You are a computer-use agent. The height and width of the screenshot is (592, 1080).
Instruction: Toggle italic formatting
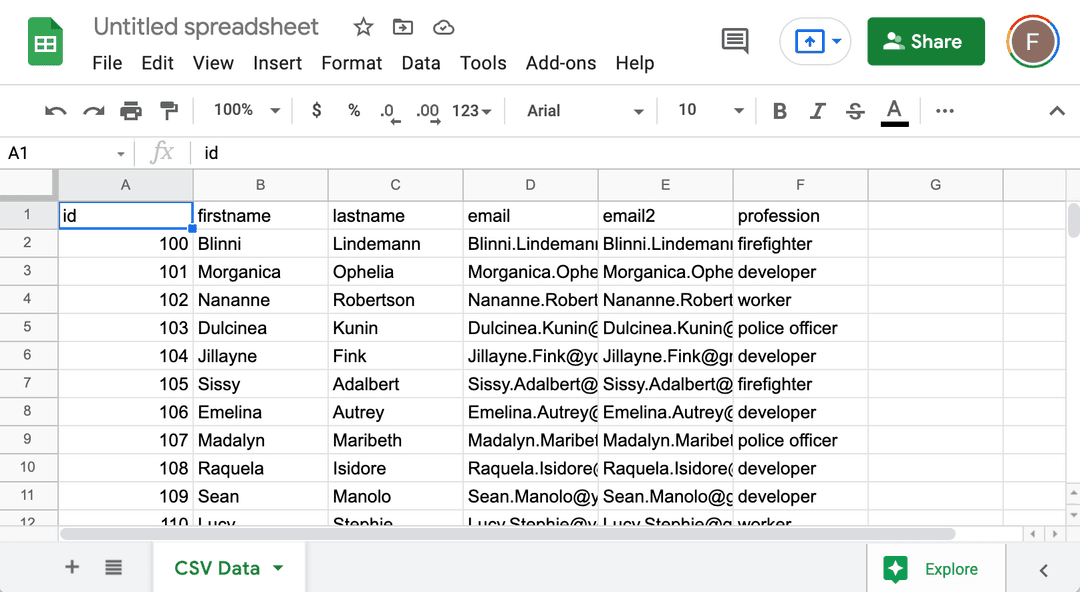coord(817,110)
